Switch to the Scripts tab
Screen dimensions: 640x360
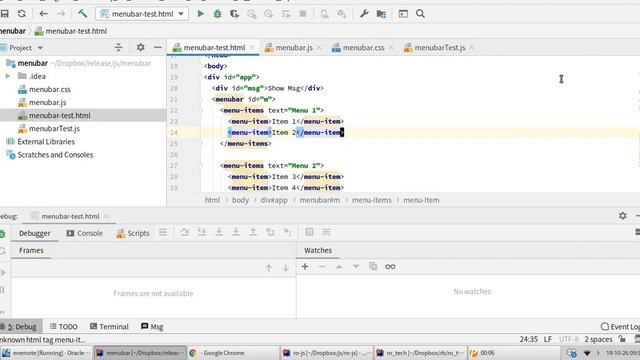[x=133, y=233]
